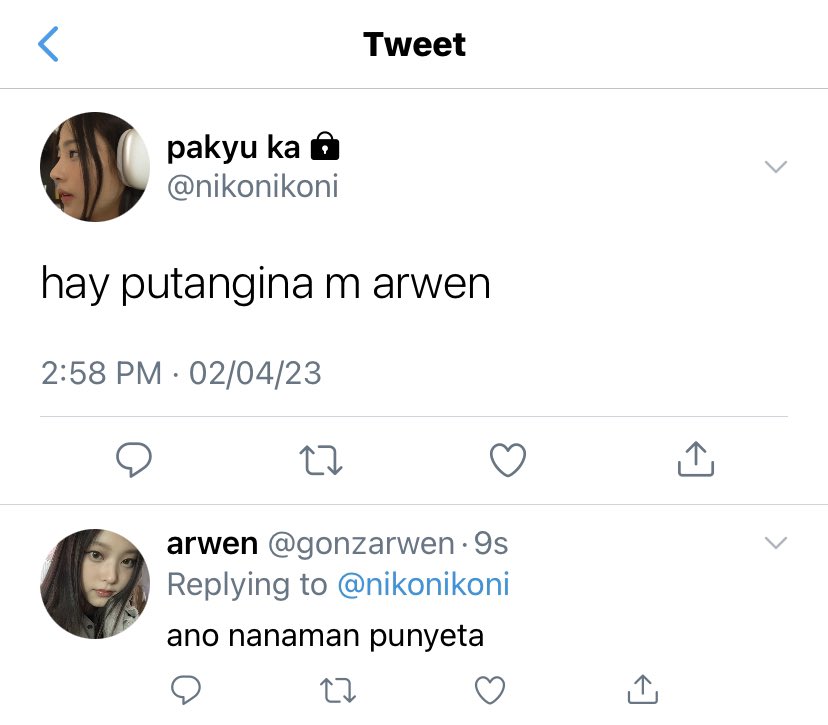Reply to the main tweet
This screenshot has width=828, height=725.
point(134,459)
